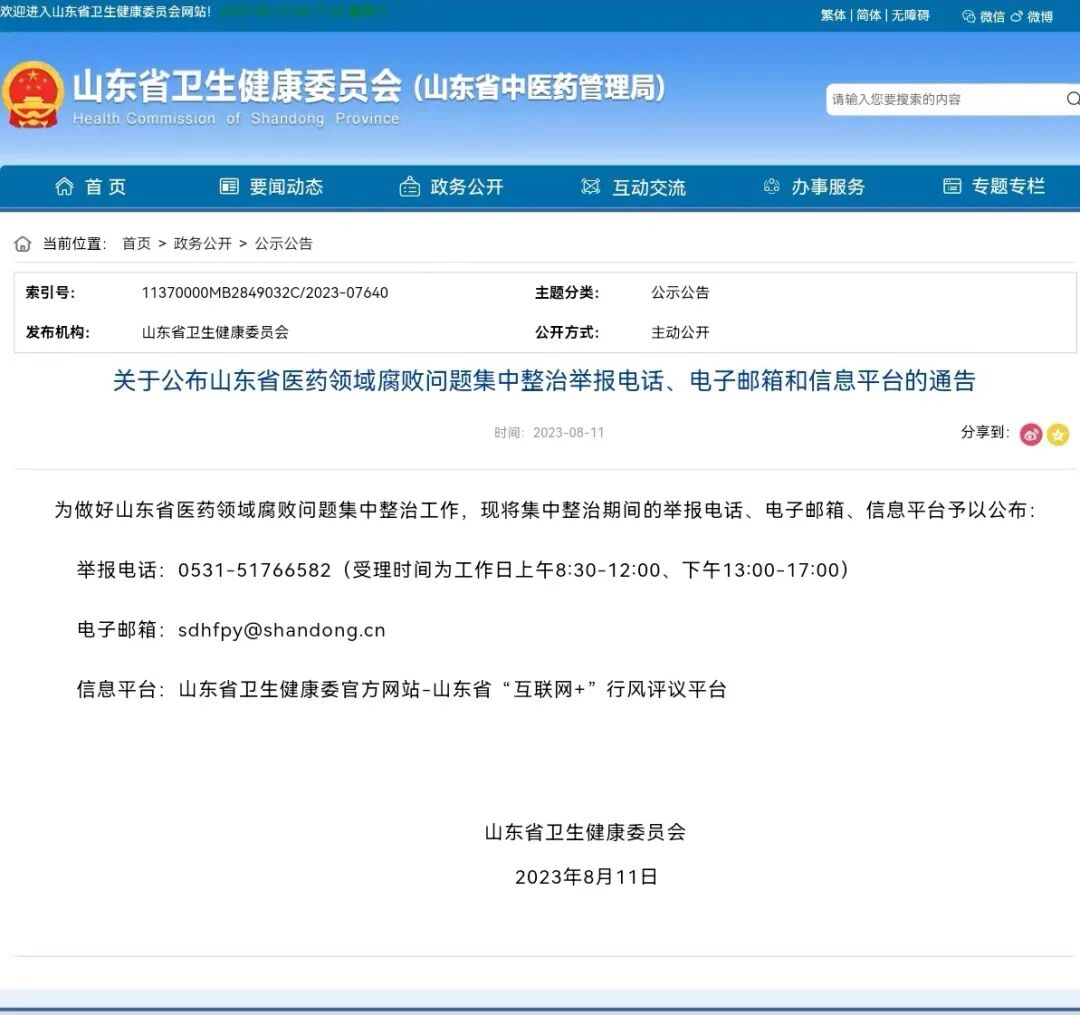This screenshot has height=1015, width=1080.
Task: Open the 互动交流 navigation menu
Action: coord(649,187)
